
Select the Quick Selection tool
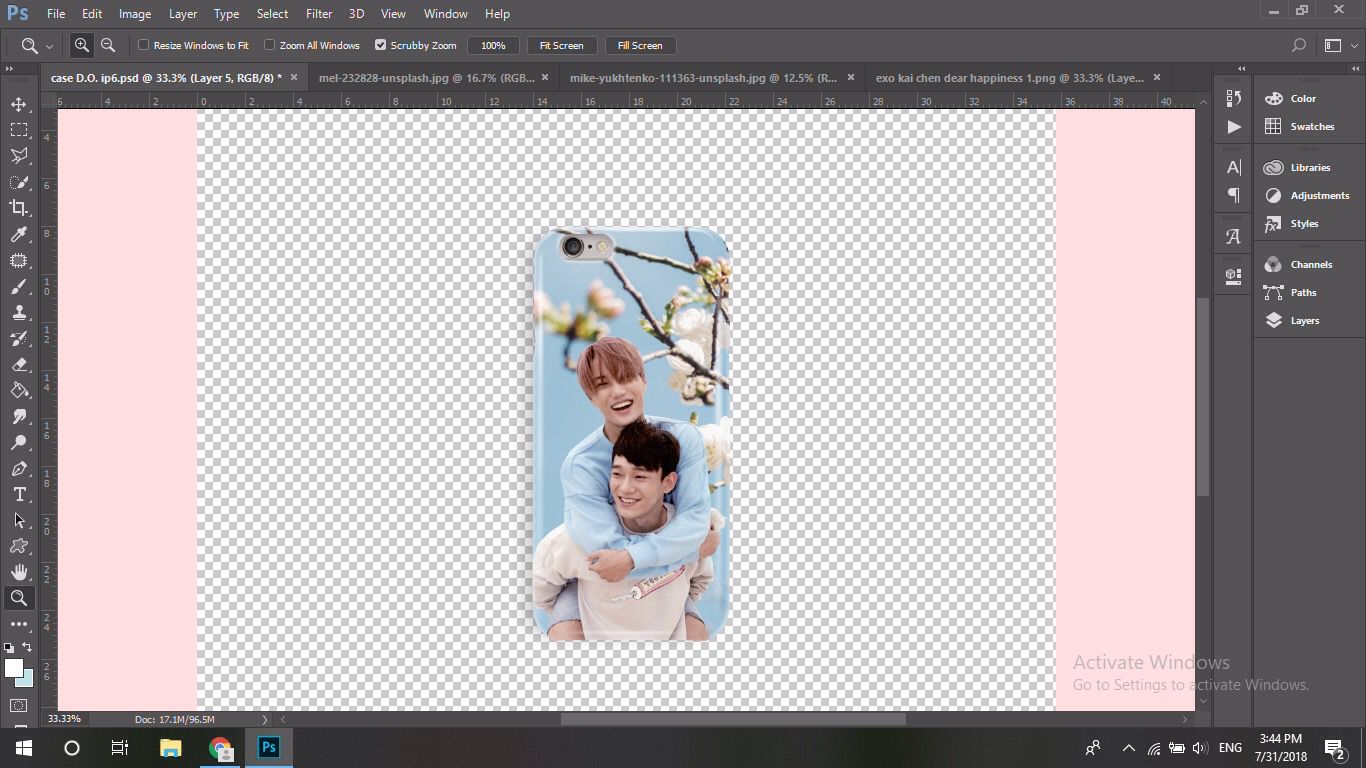[19, 182]
